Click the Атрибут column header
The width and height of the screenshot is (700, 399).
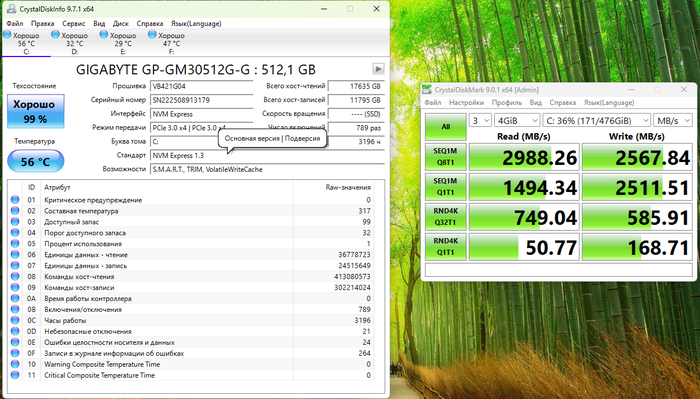[x=57, y=187]
